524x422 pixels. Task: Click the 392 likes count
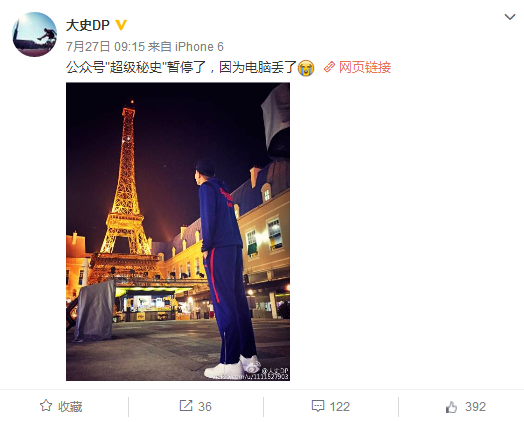475,407
